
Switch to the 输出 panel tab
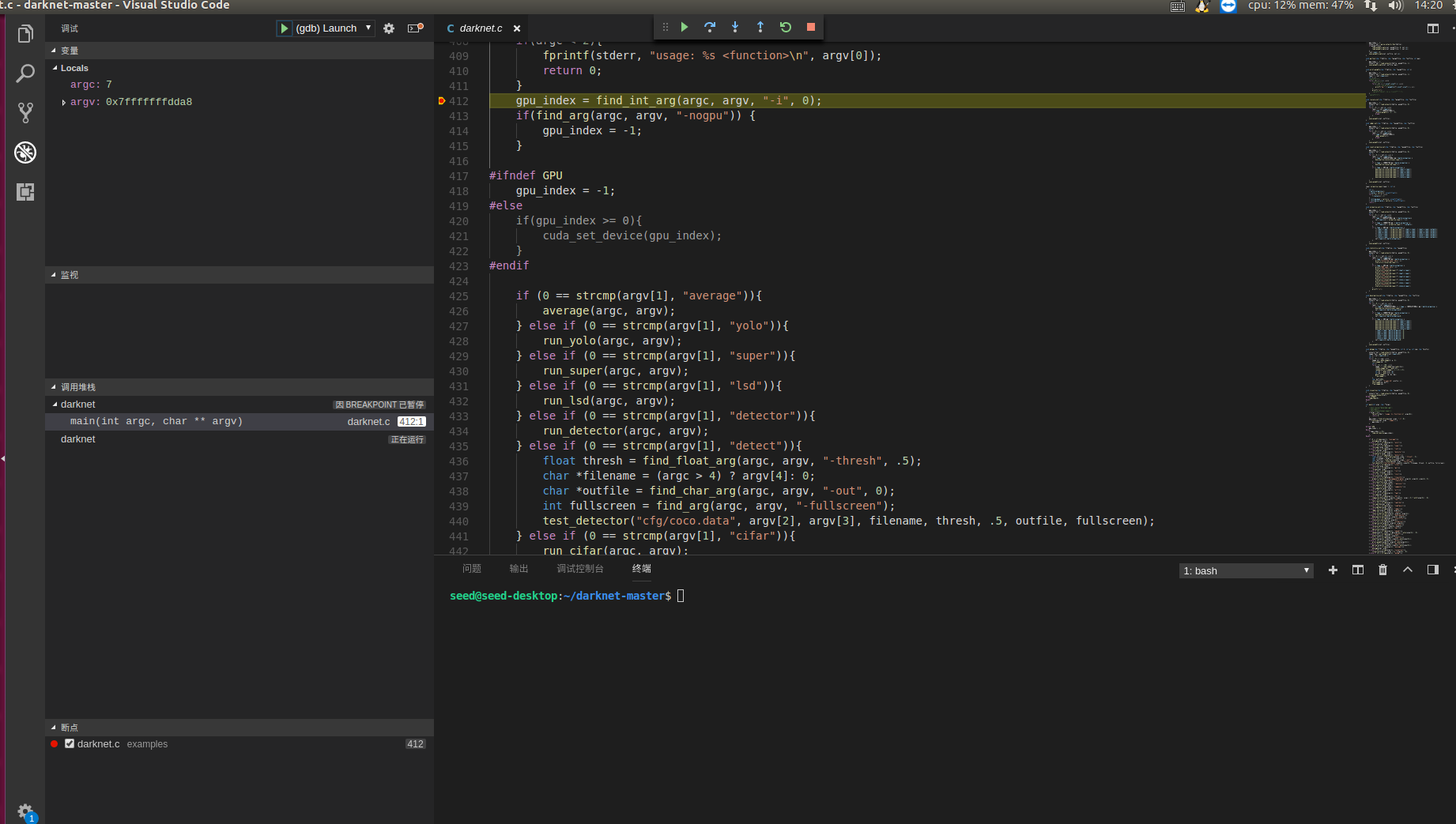coord(519,569)
